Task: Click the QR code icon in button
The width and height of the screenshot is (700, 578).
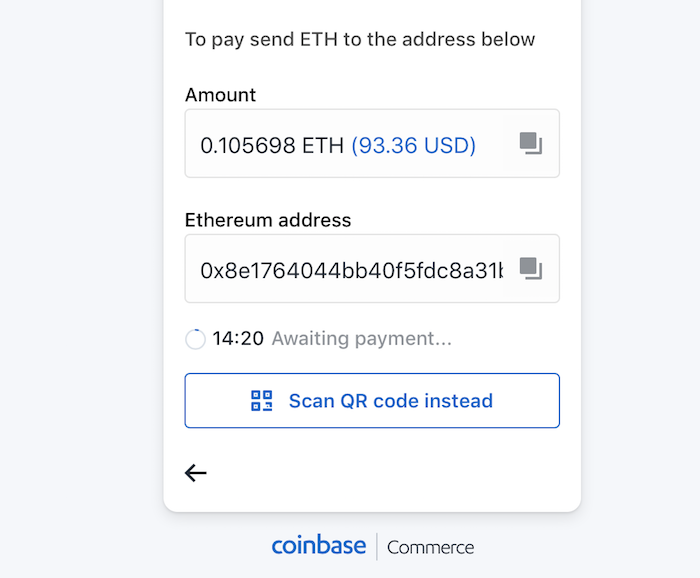Action: (x=262, y=400)
